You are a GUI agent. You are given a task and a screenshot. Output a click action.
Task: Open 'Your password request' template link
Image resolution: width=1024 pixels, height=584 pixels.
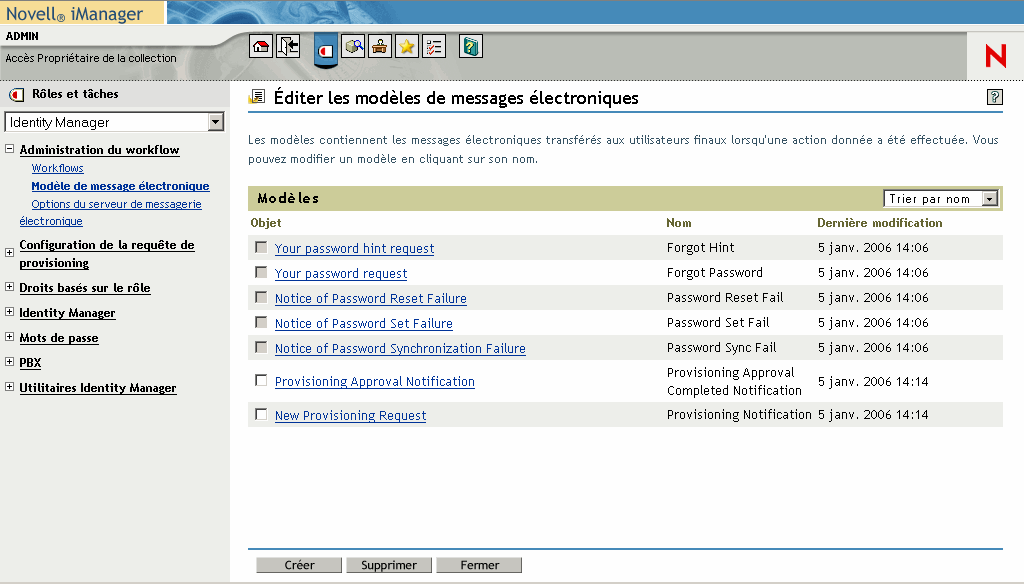[341, 273]
